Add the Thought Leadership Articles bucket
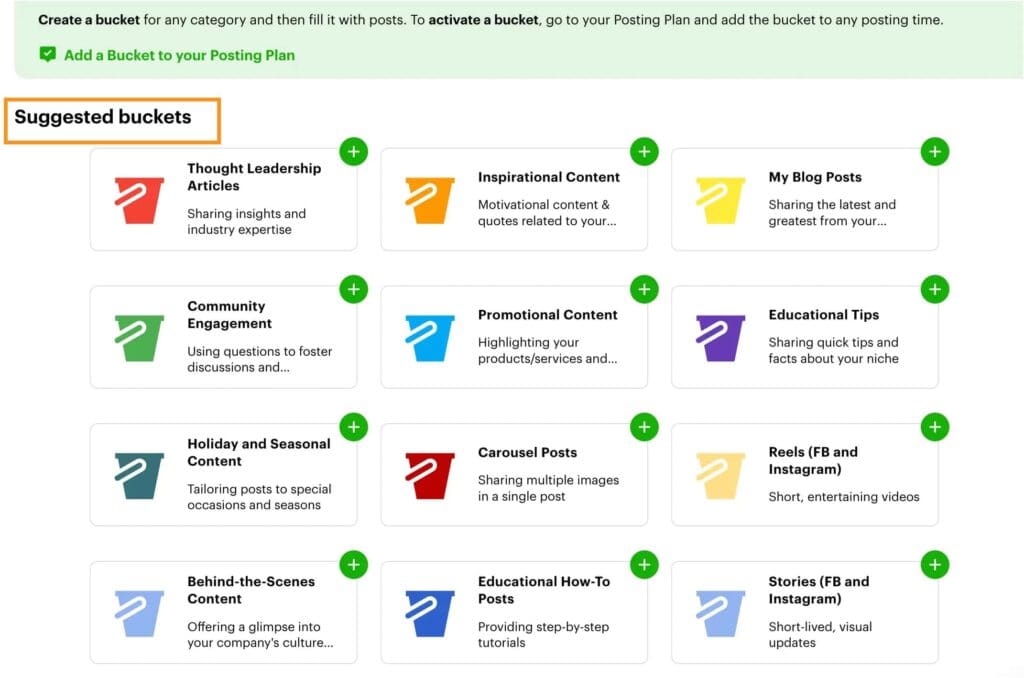This screenshot has width=1024, height=678. (353, 151)
